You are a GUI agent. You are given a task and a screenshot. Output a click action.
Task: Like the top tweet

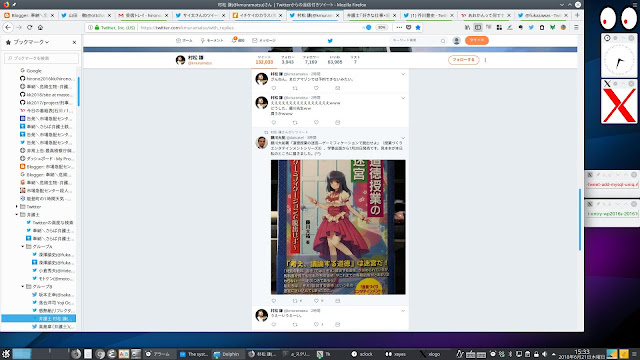point(316,88)
